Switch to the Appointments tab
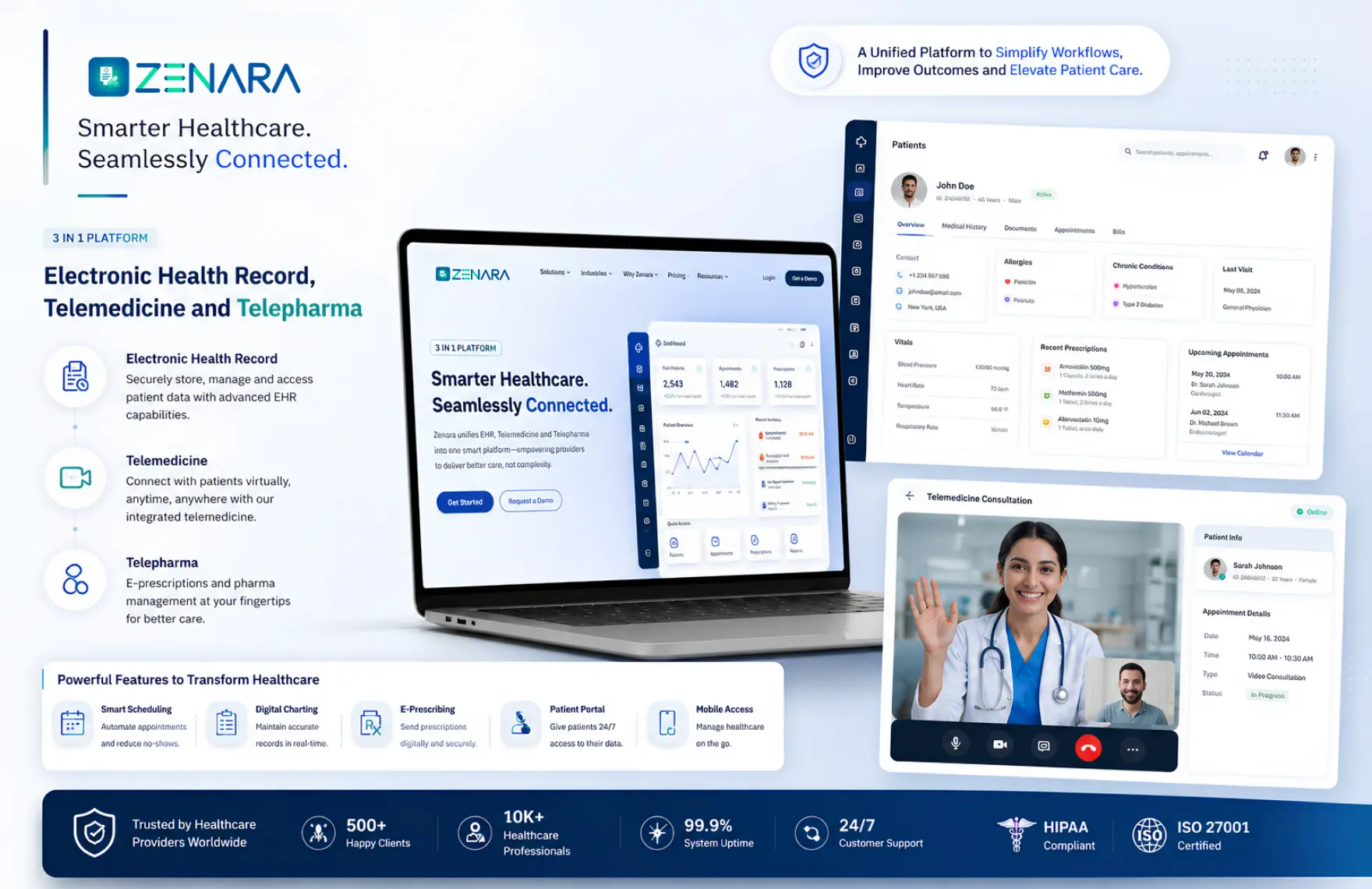Image resolution: width=1372 pixels, height=889 pixels. click(x=1074, y=230)
